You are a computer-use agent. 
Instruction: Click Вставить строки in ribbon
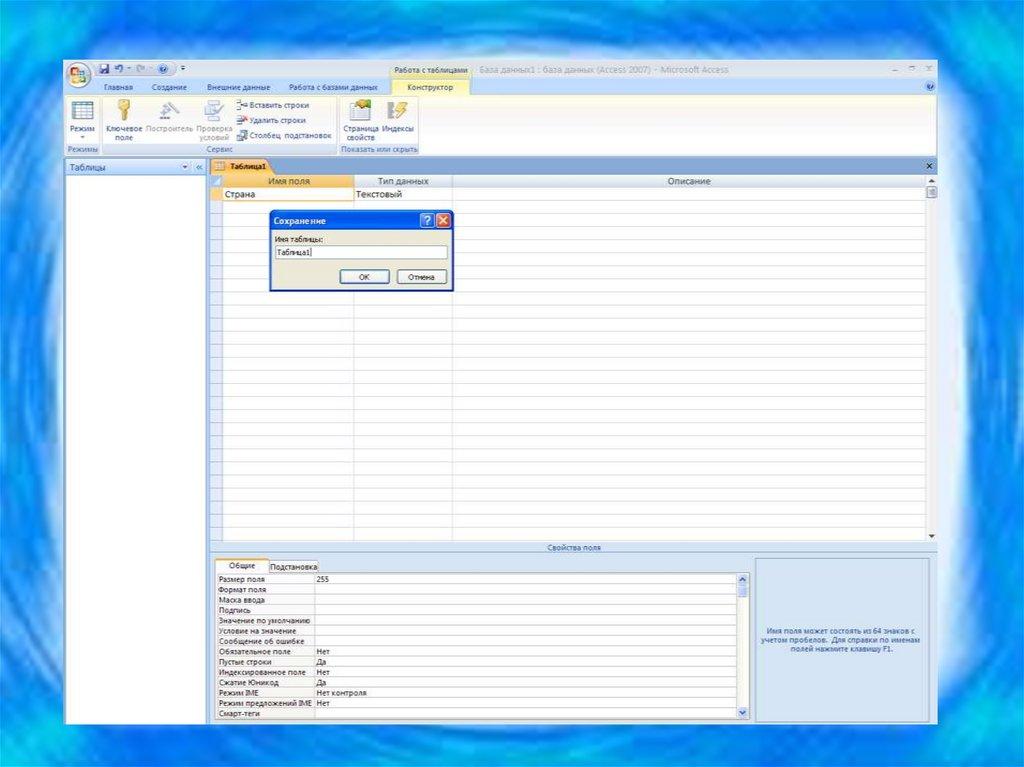point(273,105)
